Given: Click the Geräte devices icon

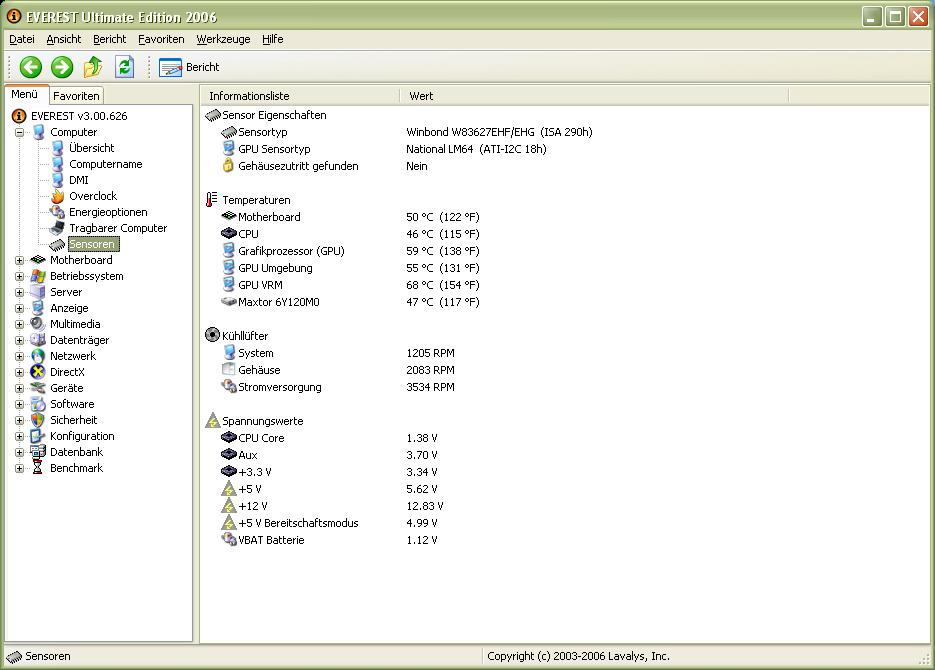Looking at the screenshot, I should tap(38, 388).
